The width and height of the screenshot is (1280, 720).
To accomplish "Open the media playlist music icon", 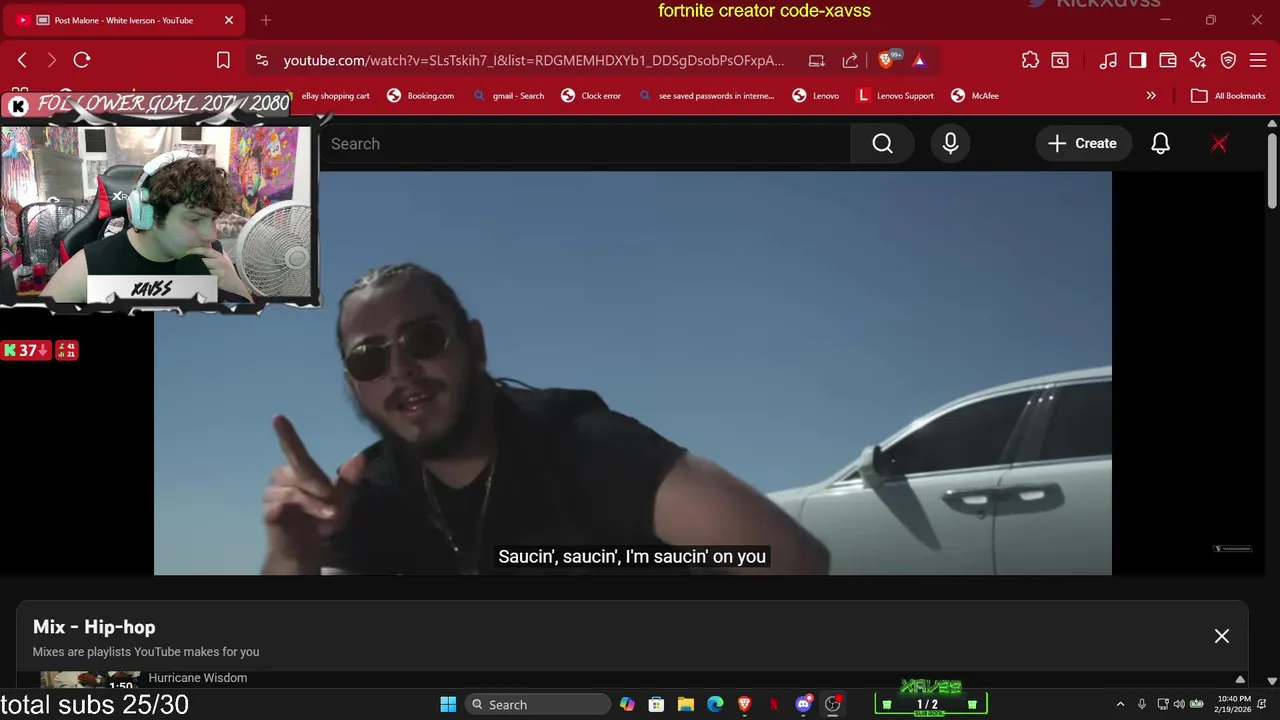I will tap(1108, 60).
